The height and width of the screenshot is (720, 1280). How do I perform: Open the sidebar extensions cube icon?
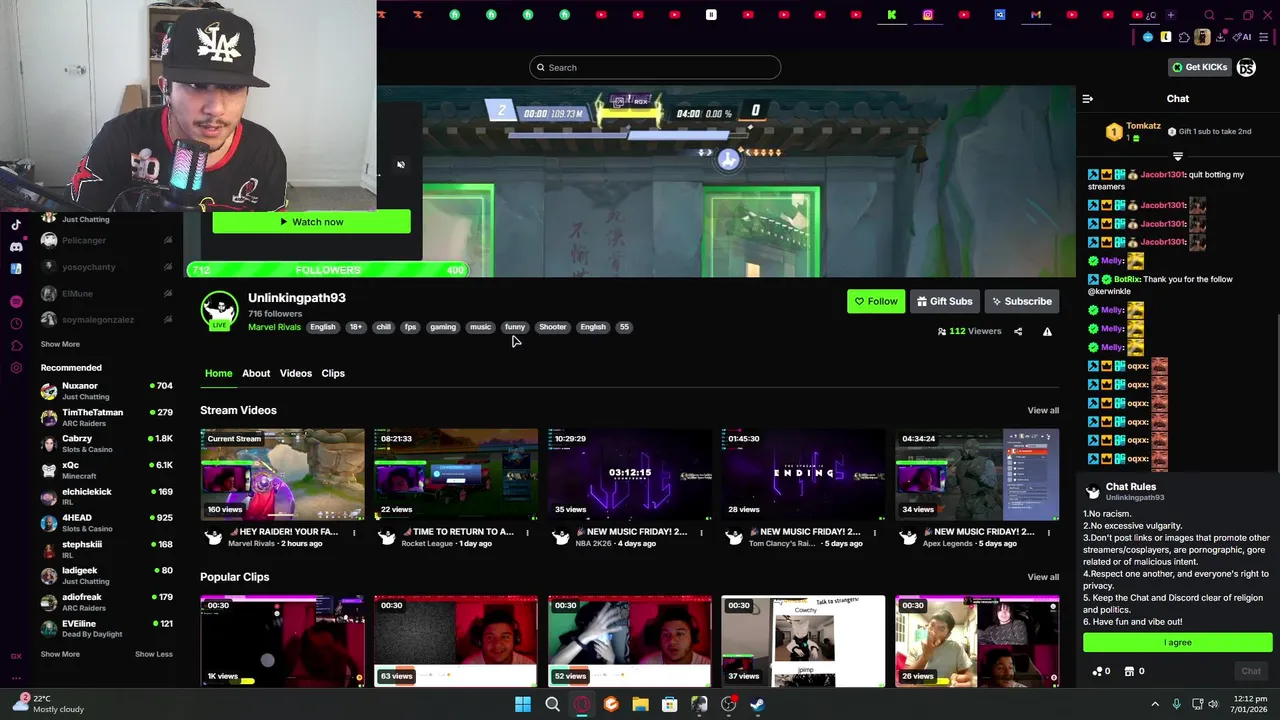point(16,345)
